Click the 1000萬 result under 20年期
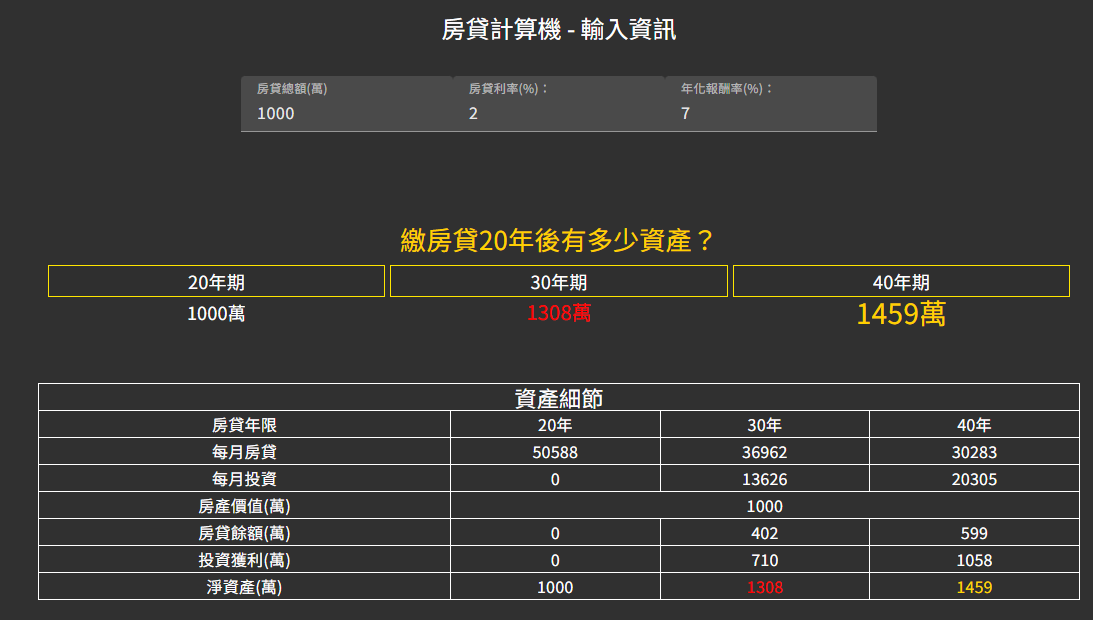This screenshot has height=620, width=1093. coord(216,314)
